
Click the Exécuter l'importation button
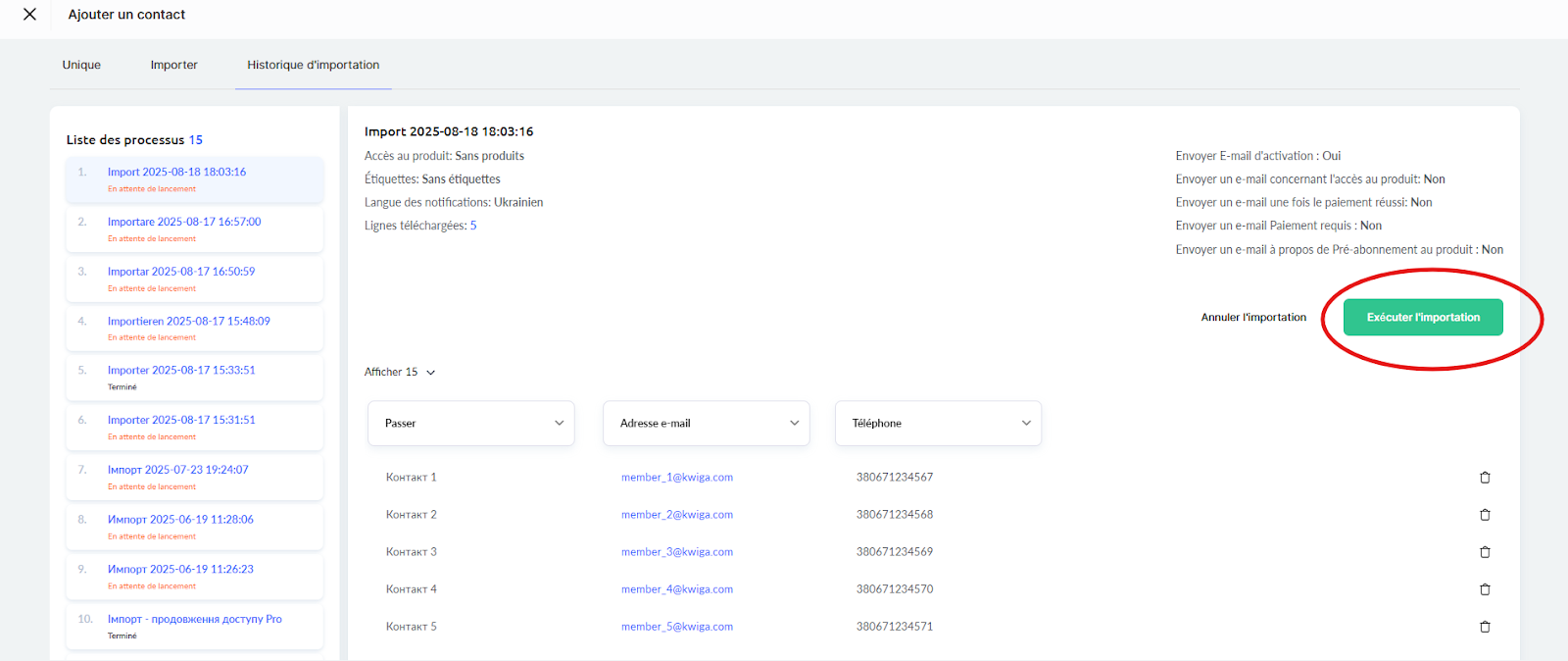click(x=1422, y=318)
